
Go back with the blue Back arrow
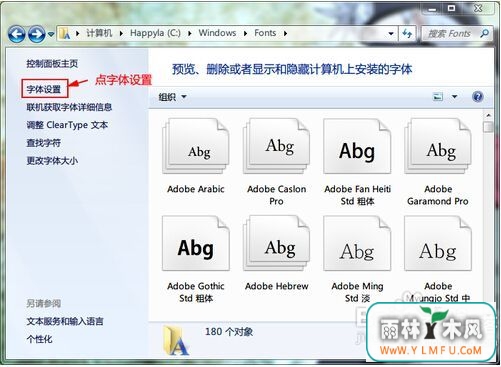click(x=16, y=34)
